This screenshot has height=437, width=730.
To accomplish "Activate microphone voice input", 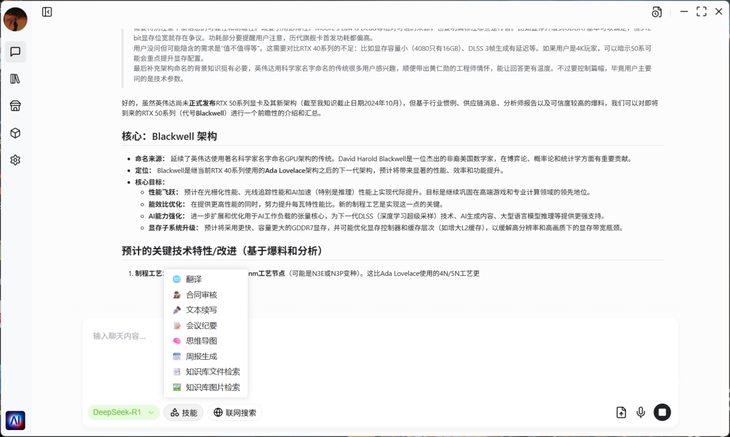I will click(641, 412).
